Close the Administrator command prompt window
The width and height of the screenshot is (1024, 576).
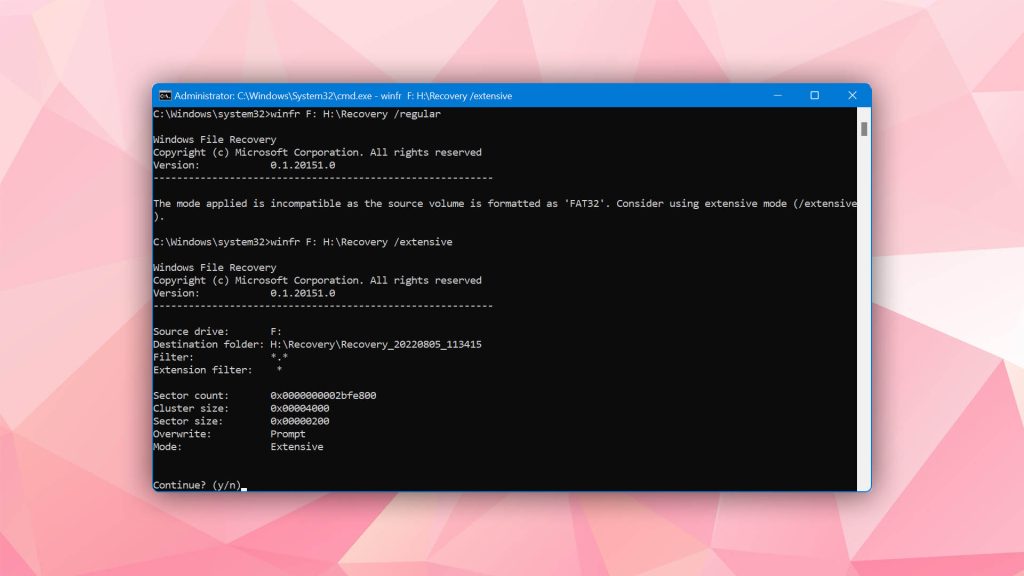852,95
